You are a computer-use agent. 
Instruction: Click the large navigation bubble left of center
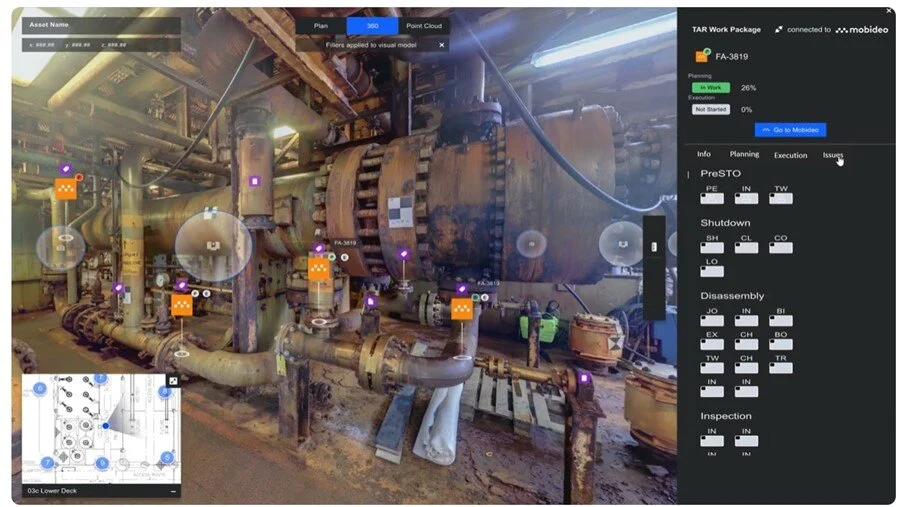(x=213, y=246)
